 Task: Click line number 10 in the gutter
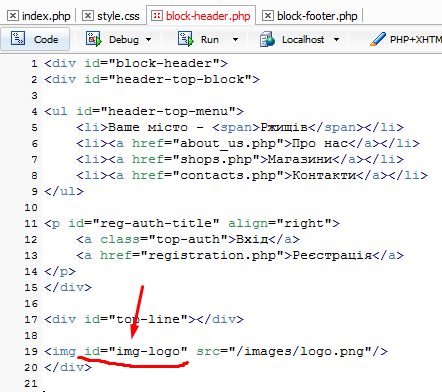[x=31, y=208]
